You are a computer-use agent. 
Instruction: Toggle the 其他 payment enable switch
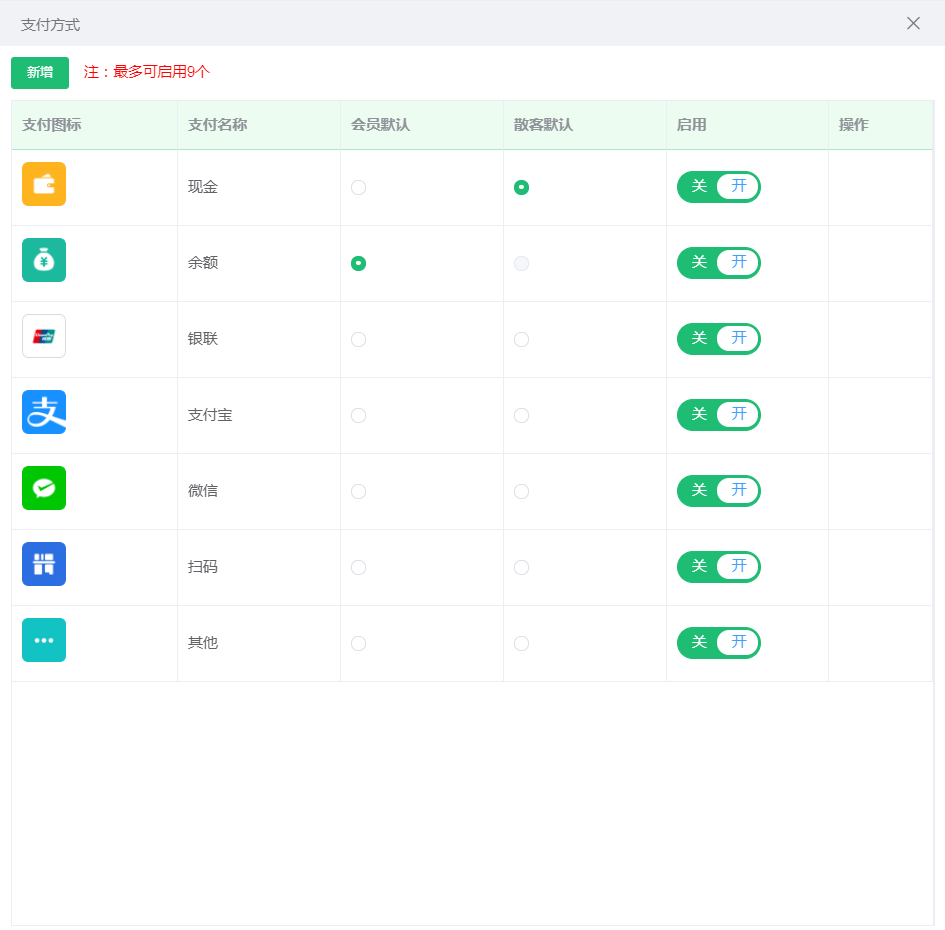pyautogui.click(x=718, y=643)
